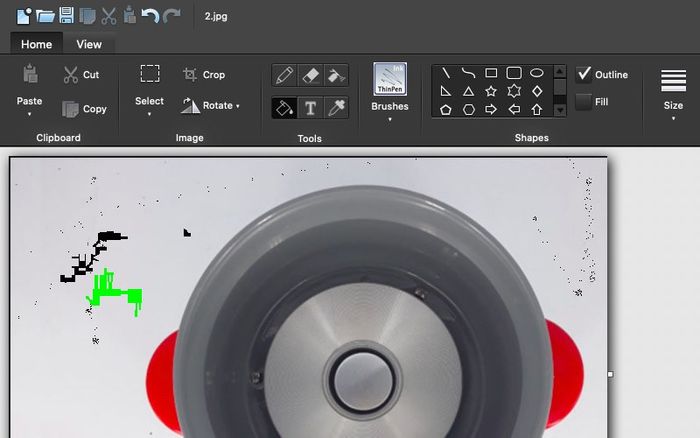Switch to the View tab
700x438 pixels.
(x=89, y=44)
